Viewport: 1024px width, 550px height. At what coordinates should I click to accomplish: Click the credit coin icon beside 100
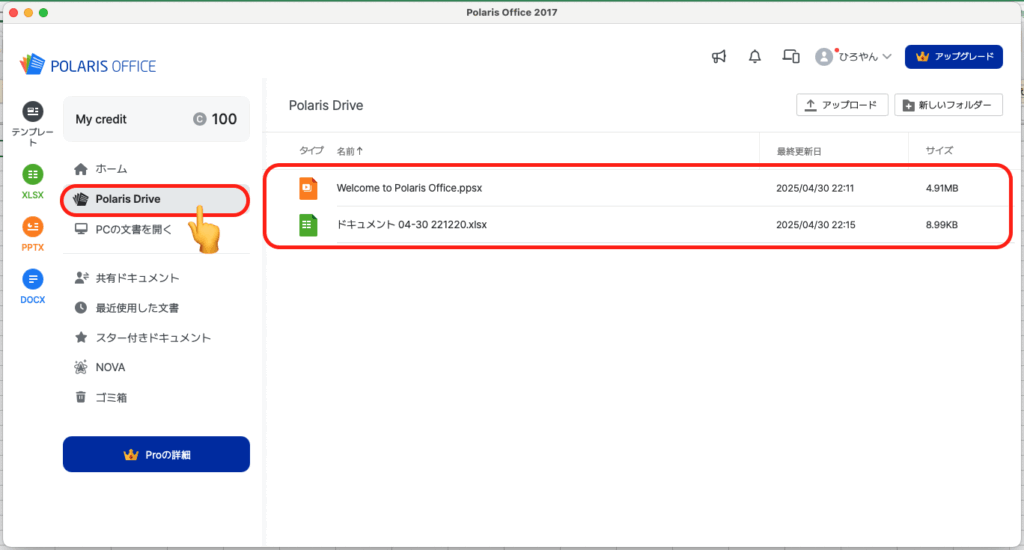point(200,119)
